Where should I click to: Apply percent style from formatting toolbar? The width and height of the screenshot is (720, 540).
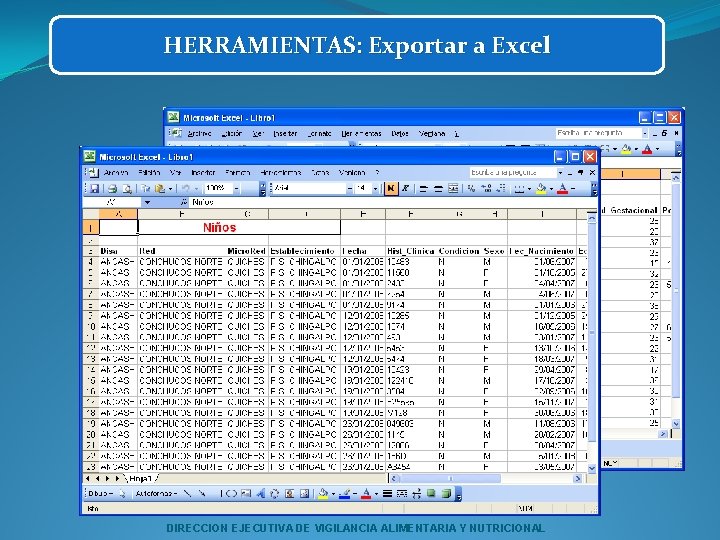tap(472, 188)
